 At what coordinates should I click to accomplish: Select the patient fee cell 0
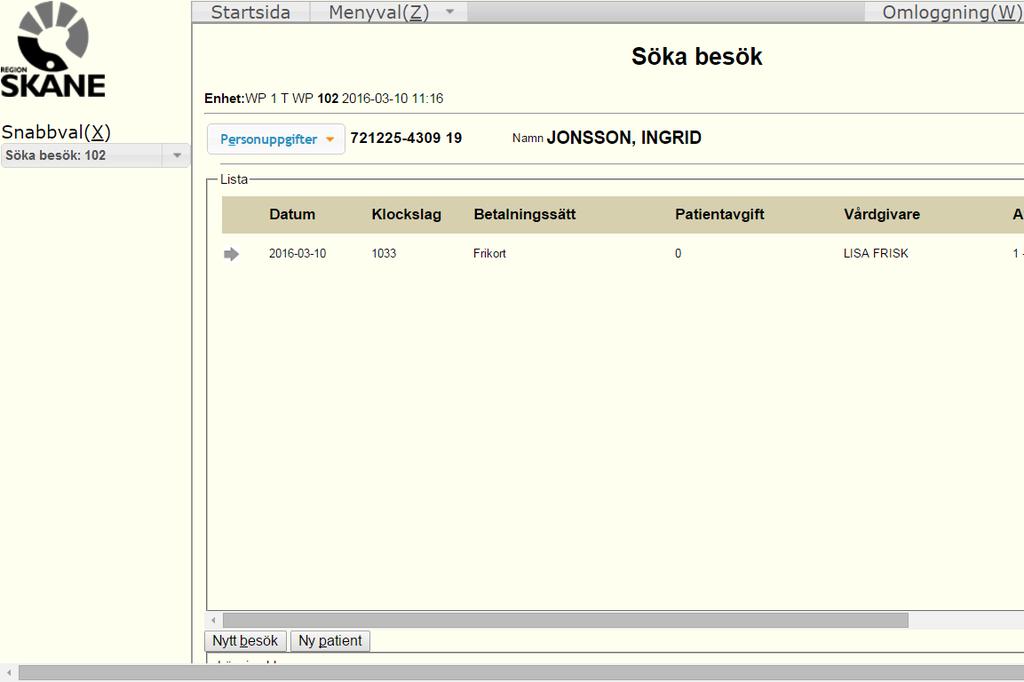point(678,253)
